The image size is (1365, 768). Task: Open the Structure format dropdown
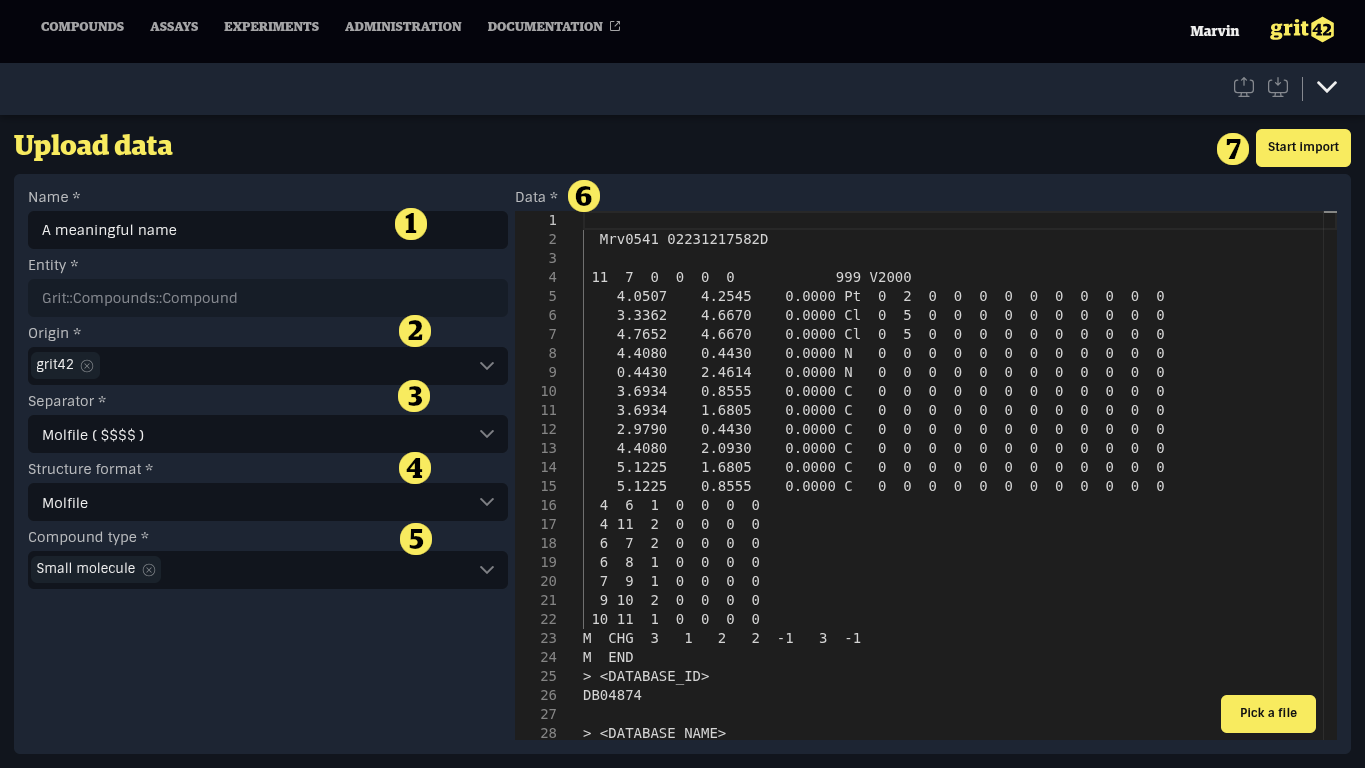[x=268, y=502]
